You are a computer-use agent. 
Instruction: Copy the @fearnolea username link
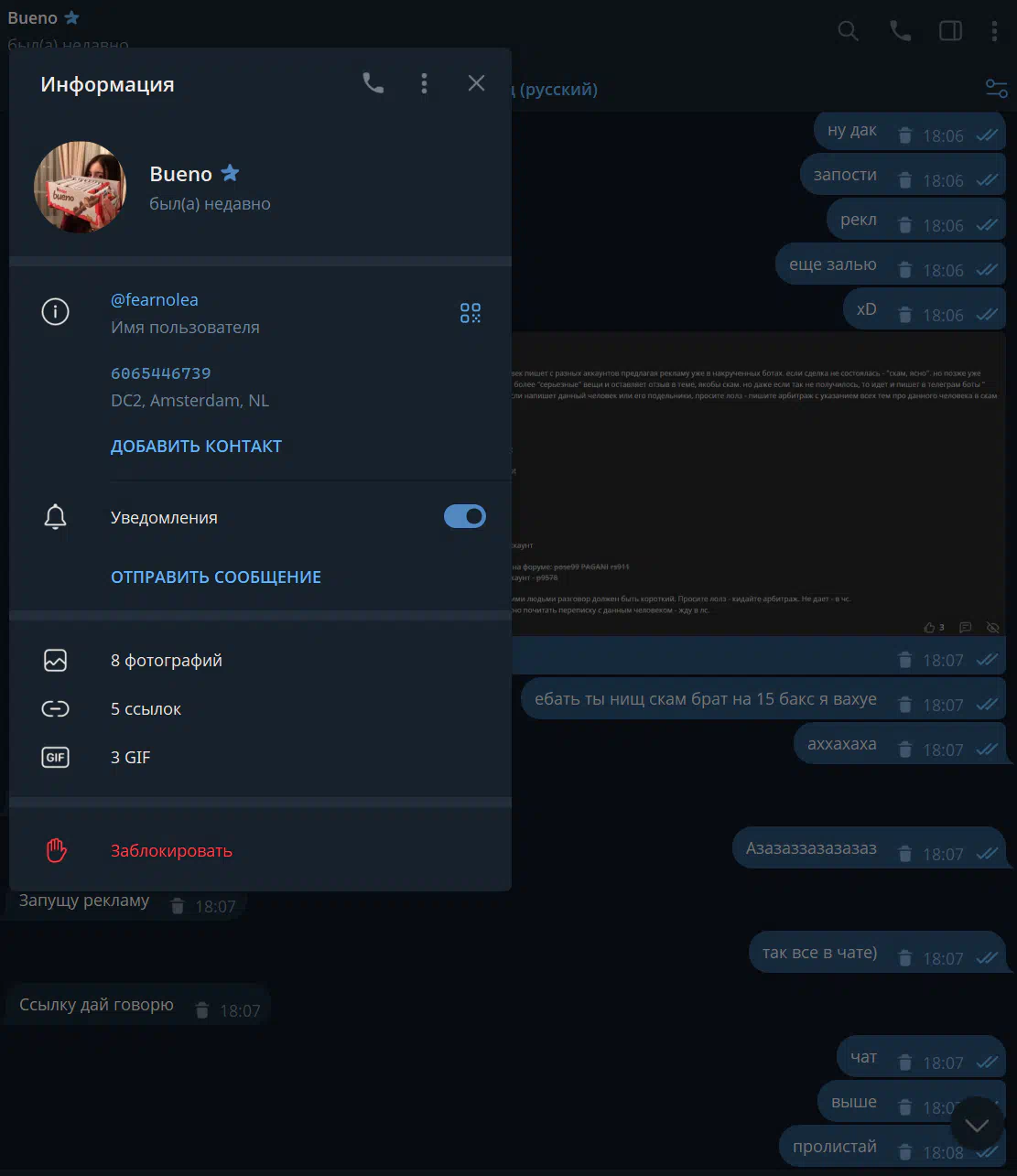coord(155,299)
